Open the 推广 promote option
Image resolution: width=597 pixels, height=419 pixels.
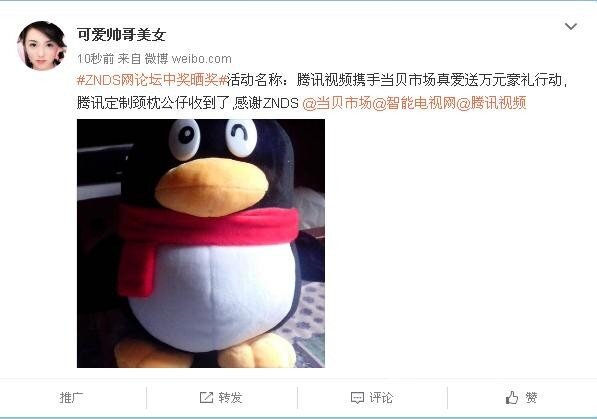(x=72, y=398)
